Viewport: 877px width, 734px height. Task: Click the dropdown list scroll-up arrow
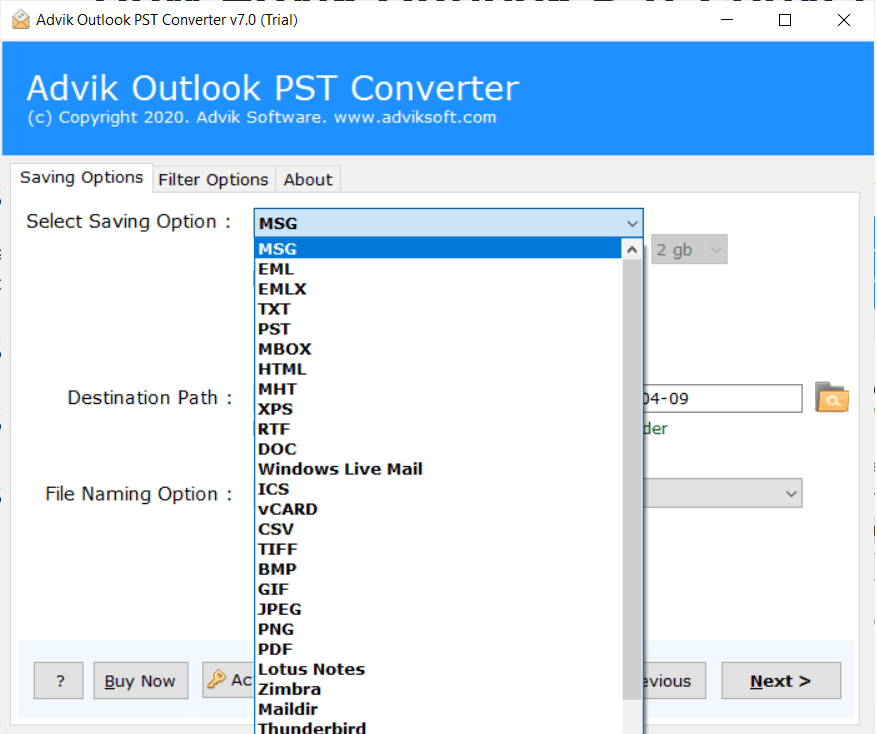pos(632,250)
